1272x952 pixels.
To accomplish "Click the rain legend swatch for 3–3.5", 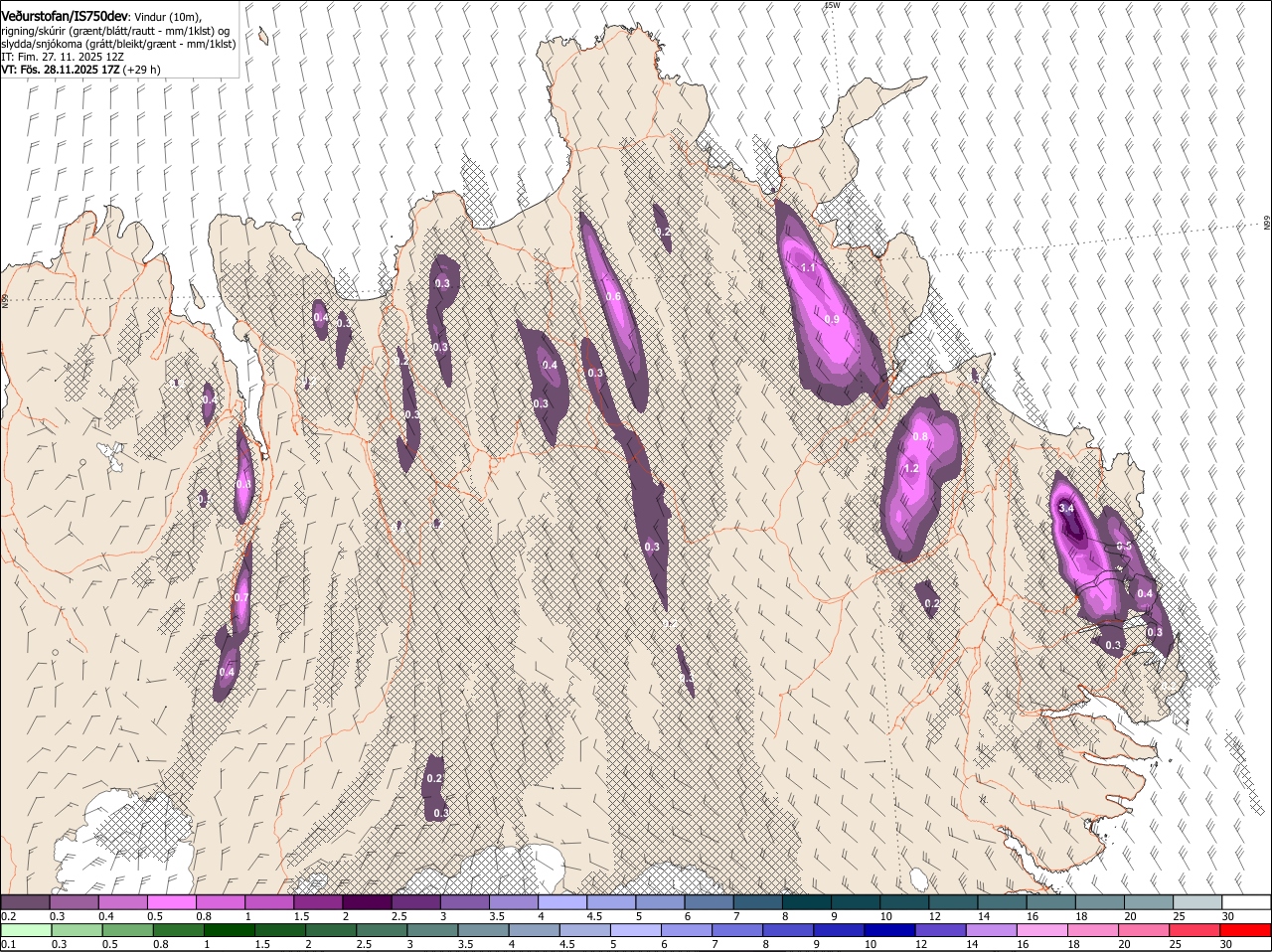I will [432, 930].
